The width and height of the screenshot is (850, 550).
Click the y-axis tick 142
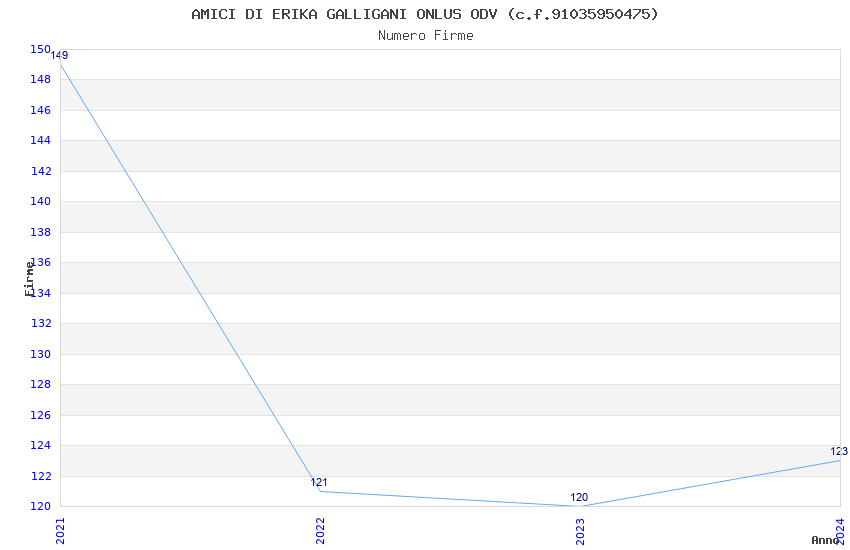(x=40, y=171)
